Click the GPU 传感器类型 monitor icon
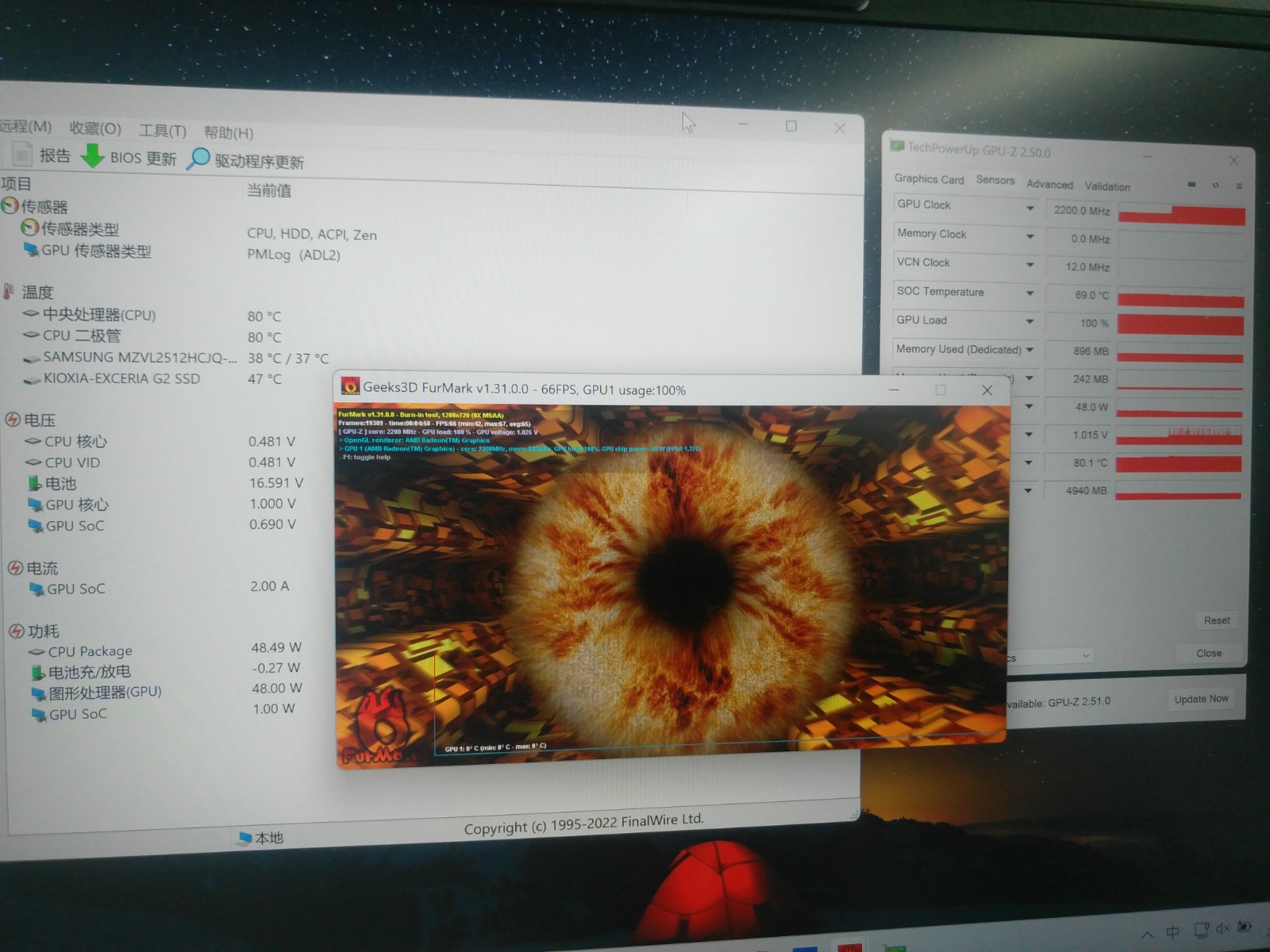This screenshot has height=952, width=1270. click(31, 250)
